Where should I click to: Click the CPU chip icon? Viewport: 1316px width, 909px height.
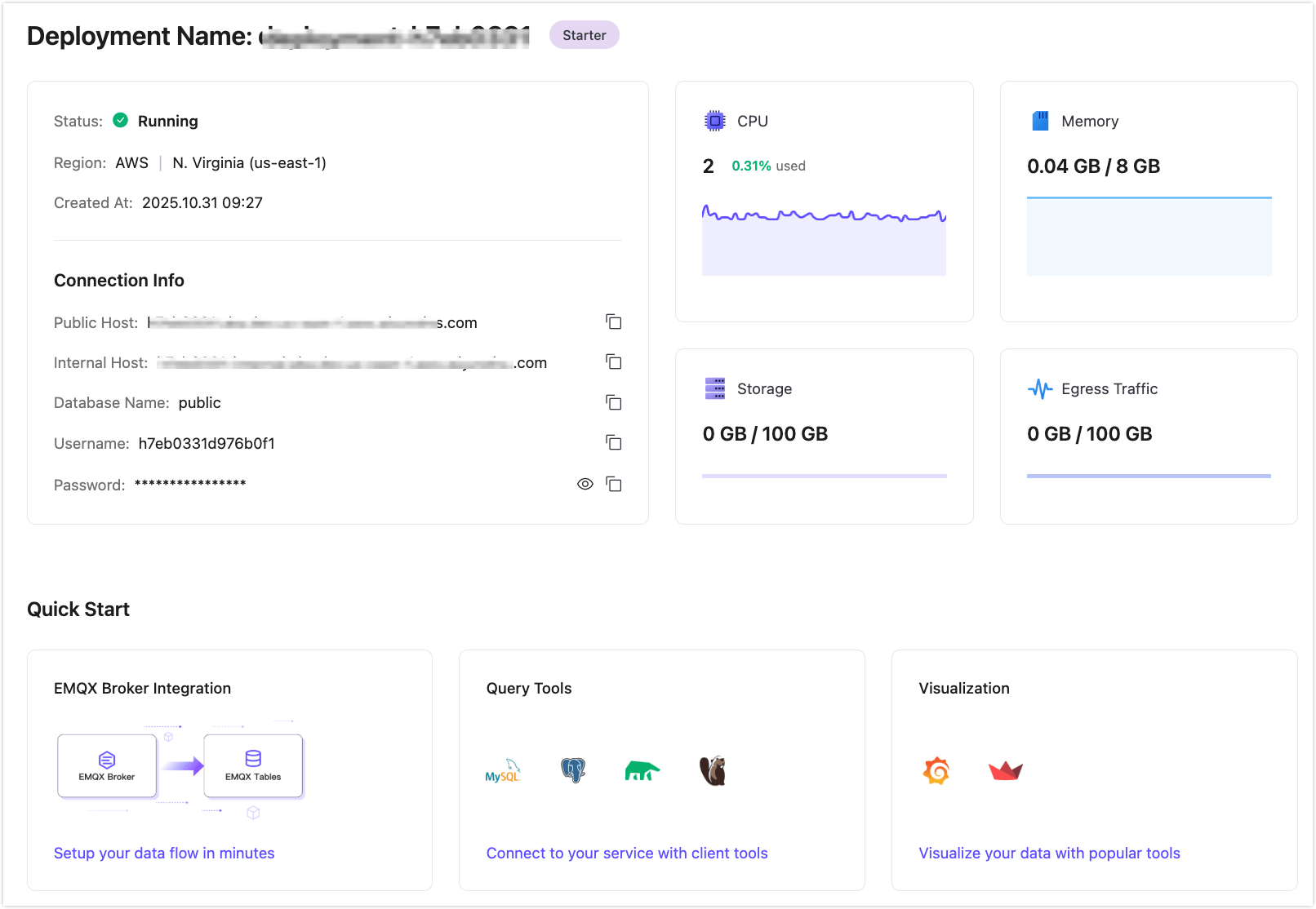coord(714,120)
